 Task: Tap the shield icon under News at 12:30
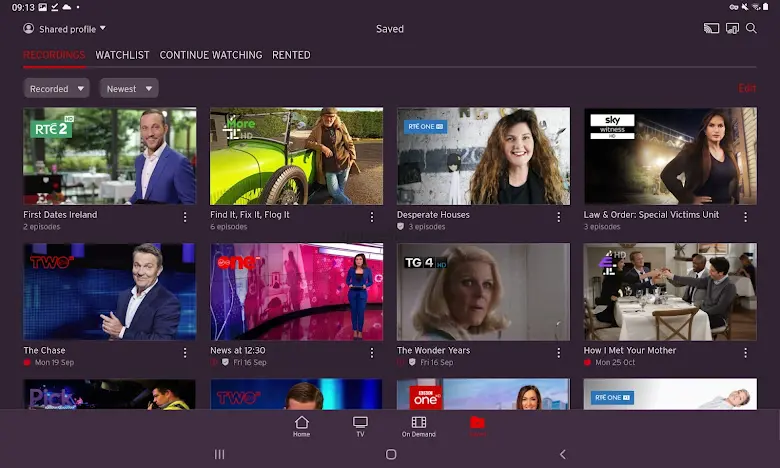click(x=225, y=362)
